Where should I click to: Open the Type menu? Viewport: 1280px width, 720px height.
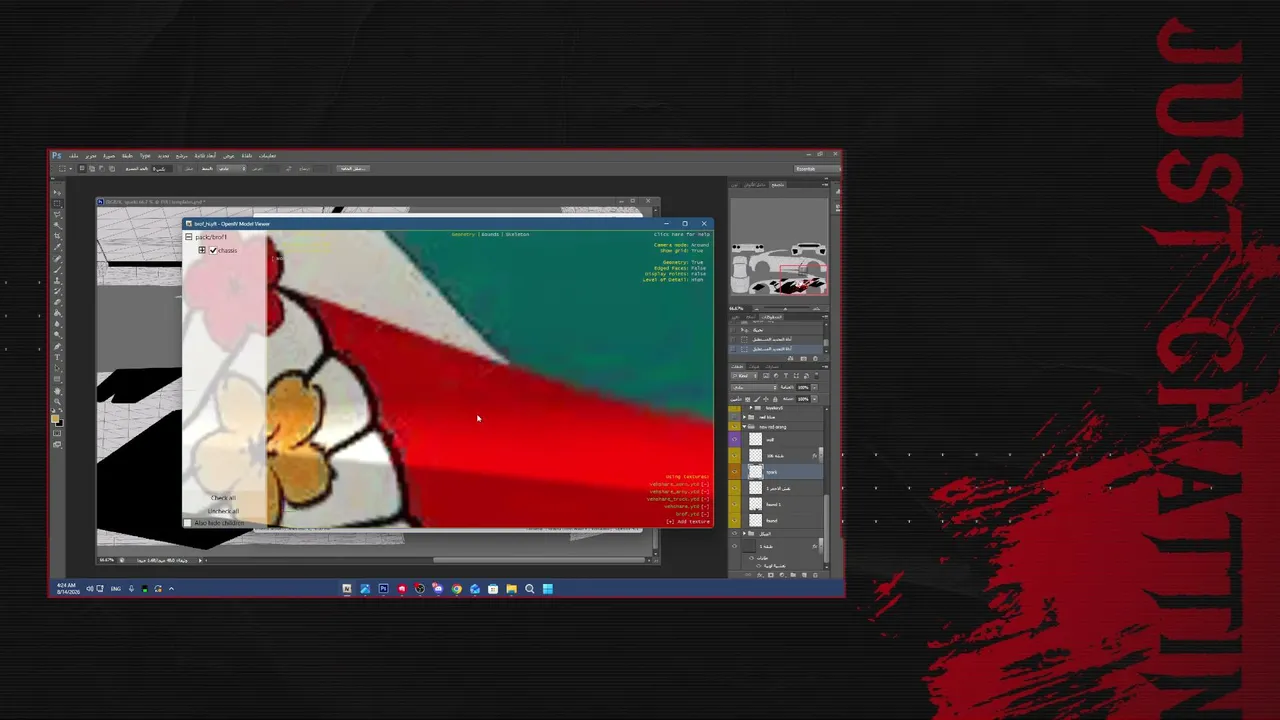coord(145,156)
